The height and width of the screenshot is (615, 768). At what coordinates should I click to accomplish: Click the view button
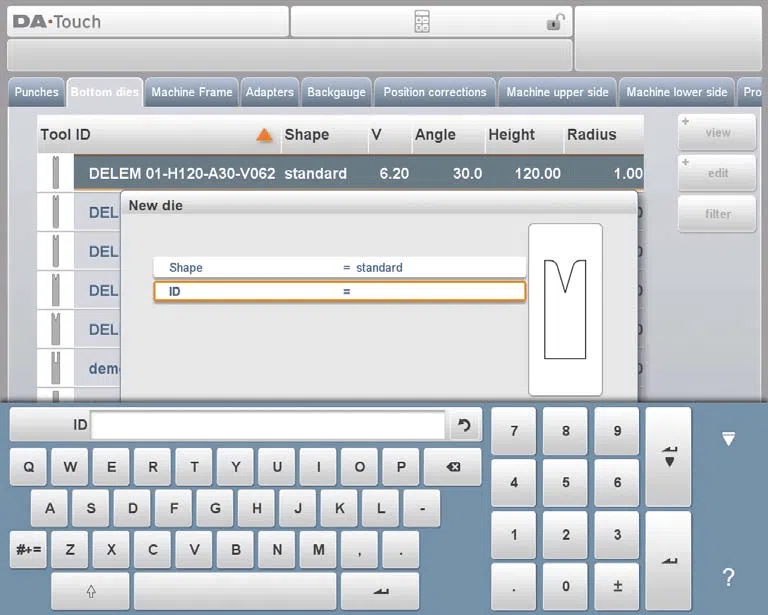click(x=717, y=132)
